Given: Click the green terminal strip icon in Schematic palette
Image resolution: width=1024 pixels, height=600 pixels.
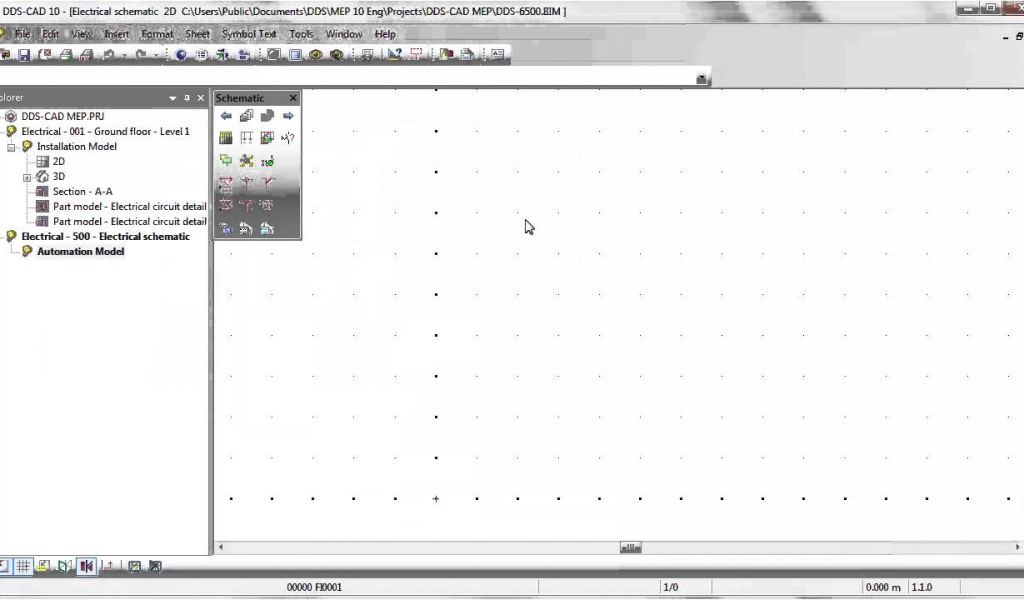Looking at the screenshot, I should coord(226,138).
